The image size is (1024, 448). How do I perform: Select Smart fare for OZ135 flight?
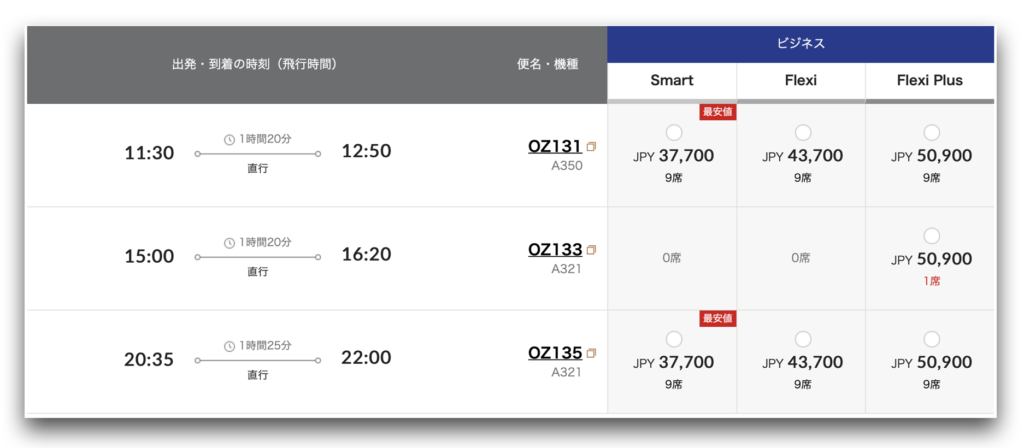[x=673, y=340]
